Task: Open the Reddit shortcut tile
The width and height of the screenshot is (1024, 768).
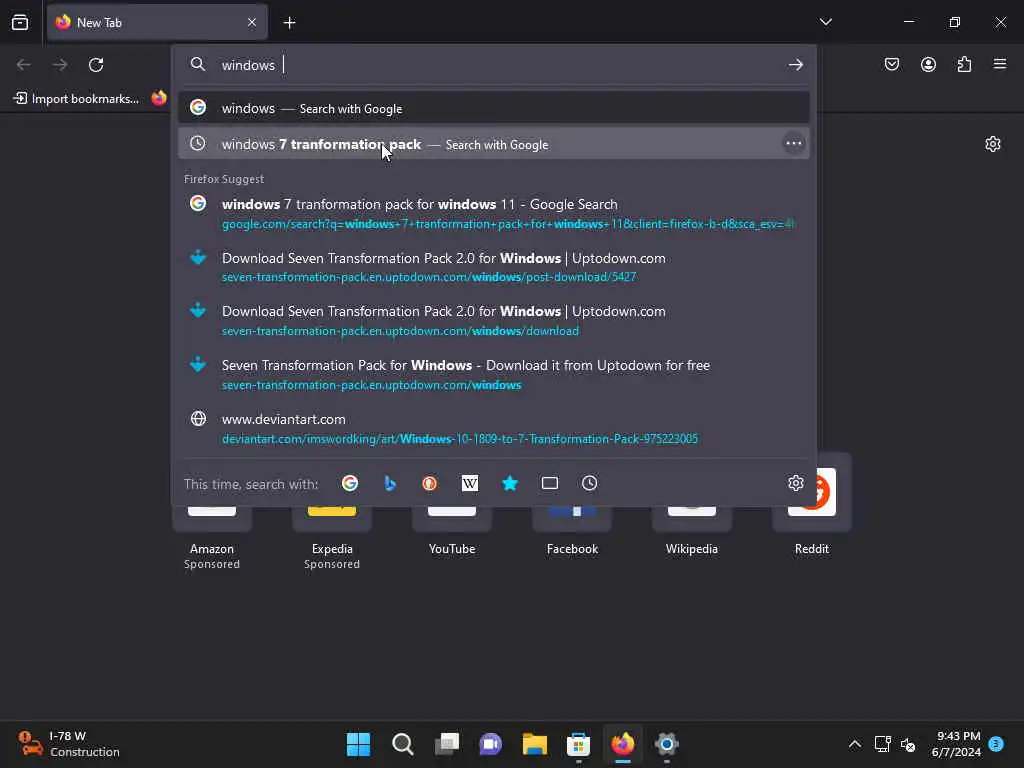Action: point(812,506)
